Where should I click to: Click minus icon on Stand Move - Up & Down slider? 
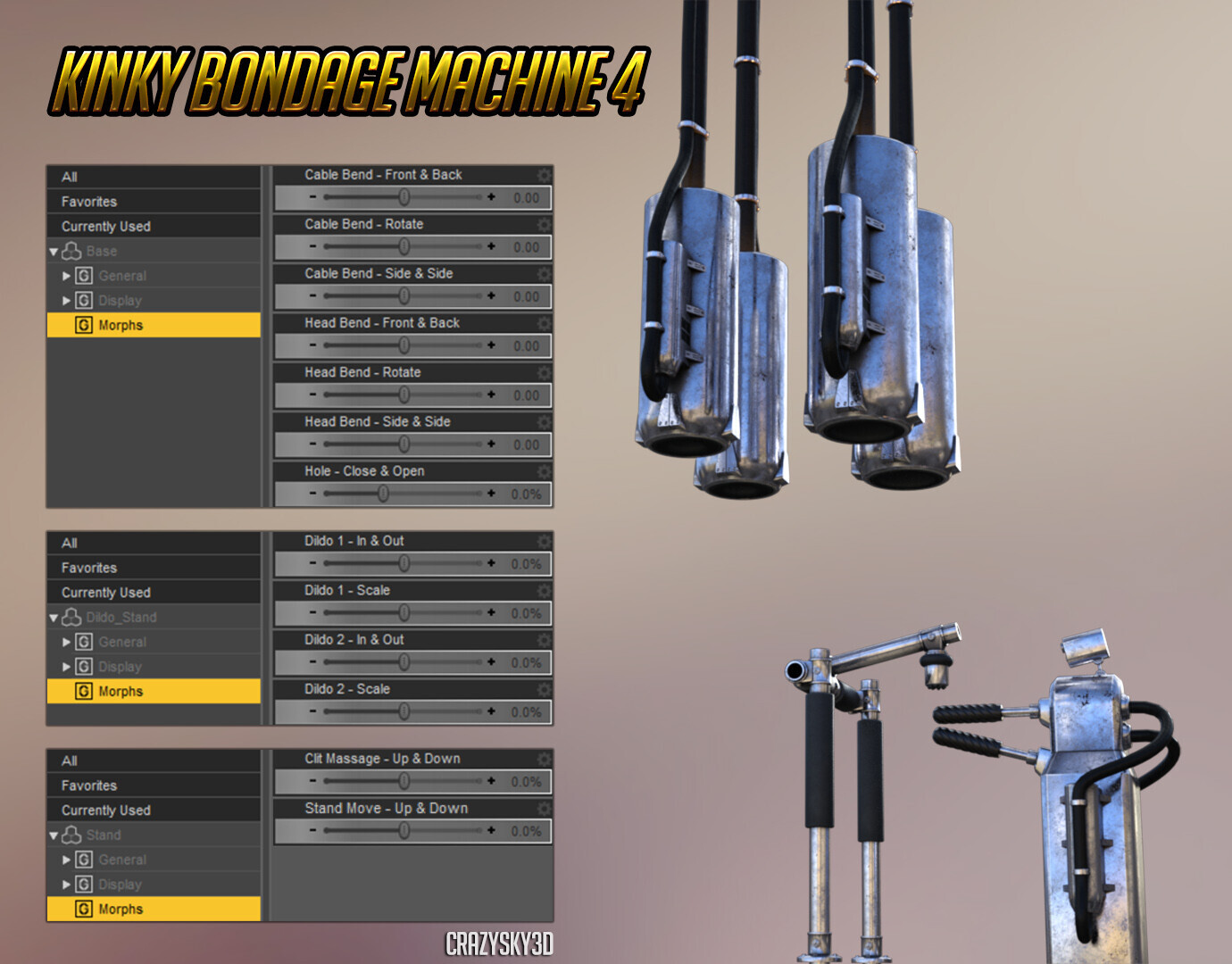[x=312, y=831]
